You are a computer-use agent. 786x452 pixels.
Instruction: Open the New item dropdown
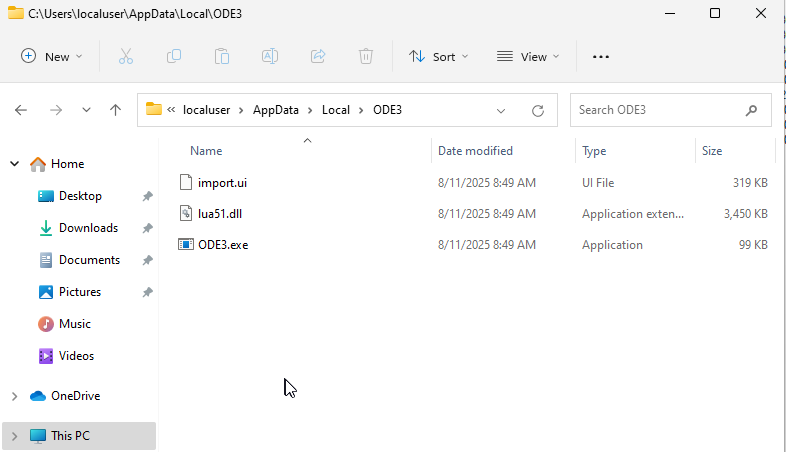point(52,57)
